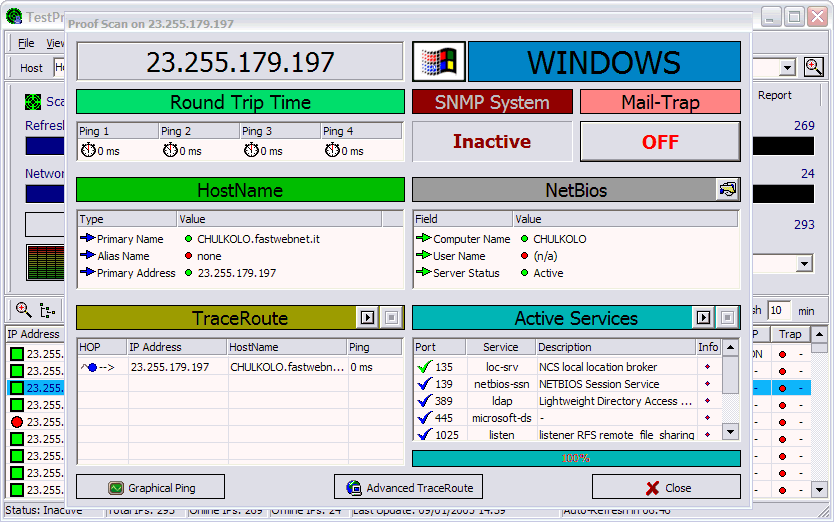Open the View menu in main window
This screenshot has width=834, height=522.
click(x=55, y=43)
